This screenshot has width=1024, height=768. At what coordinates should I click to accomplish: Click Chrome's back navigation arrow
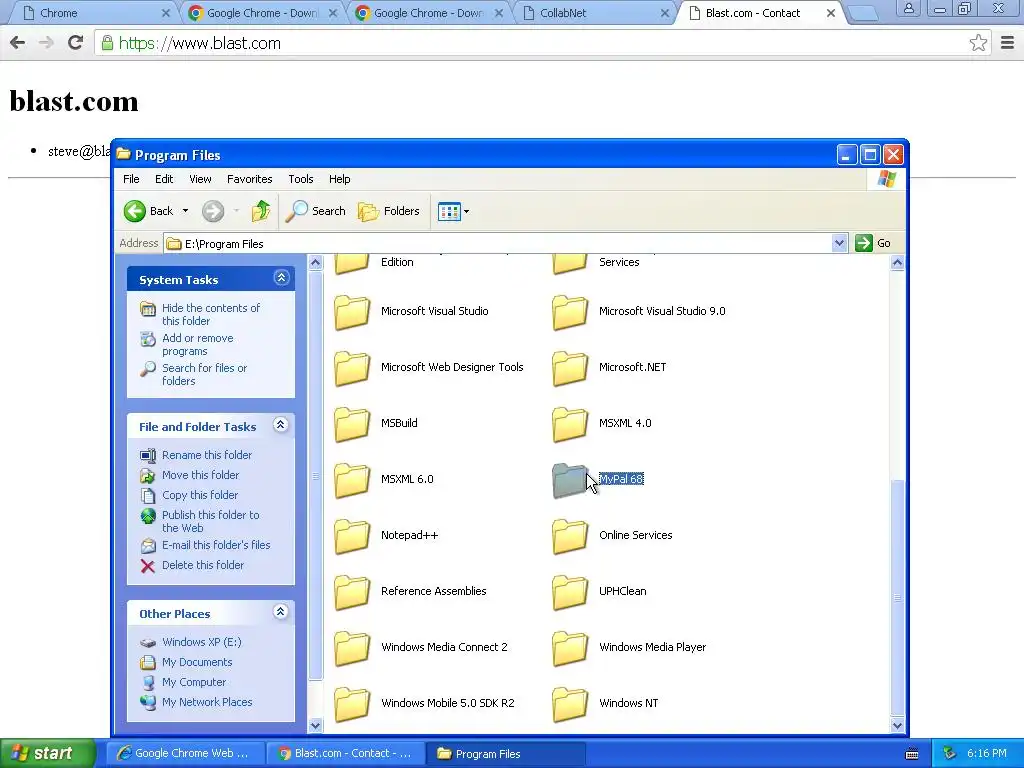click(18, 43)
